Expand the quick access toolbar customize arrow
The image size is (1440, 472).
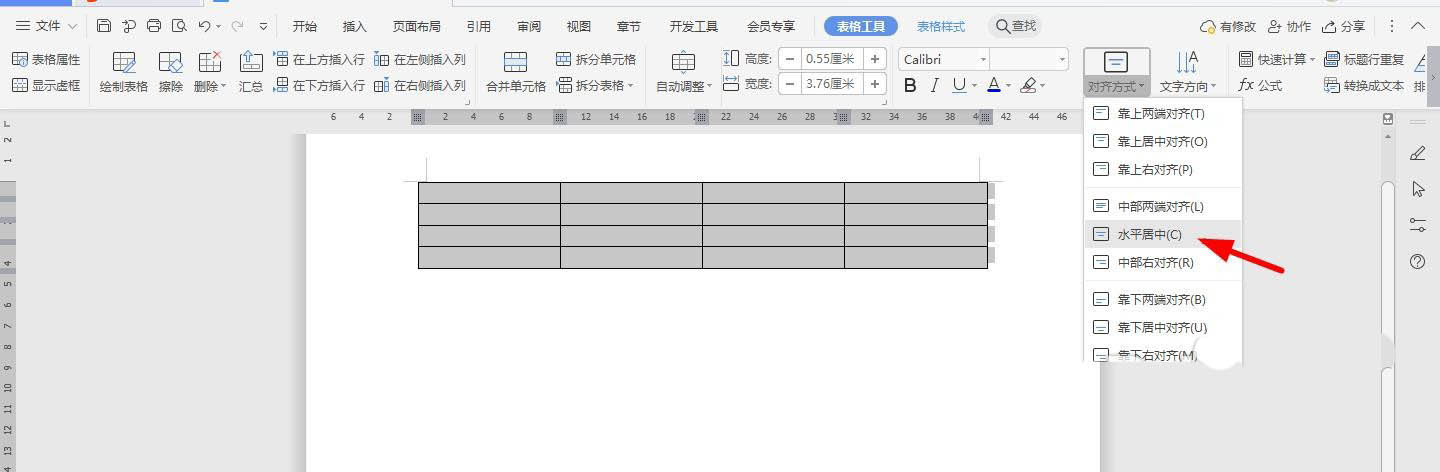coord(263,26)
